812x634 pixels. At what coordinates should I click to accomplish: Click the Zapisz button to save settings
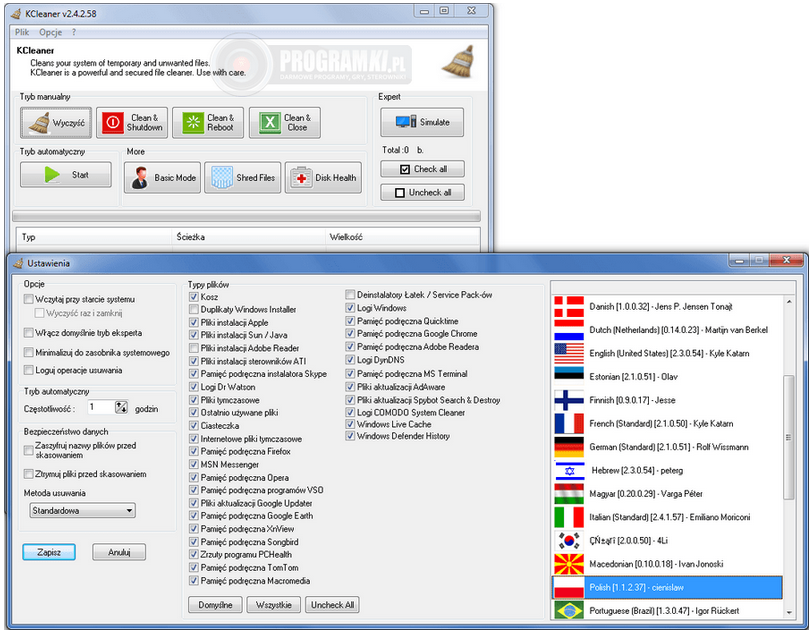click(49, 552)
